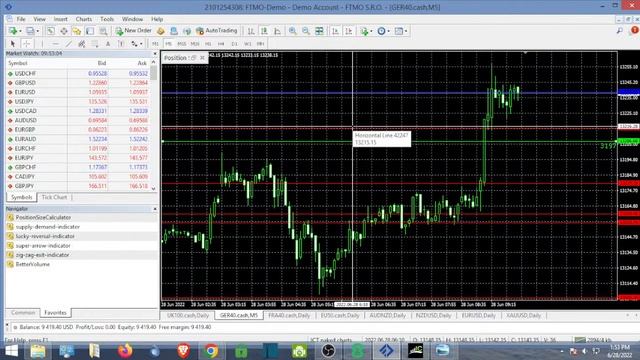Select the text tool
The height and width of the screenshot is (360, 640).
click(x=108, y=44)
